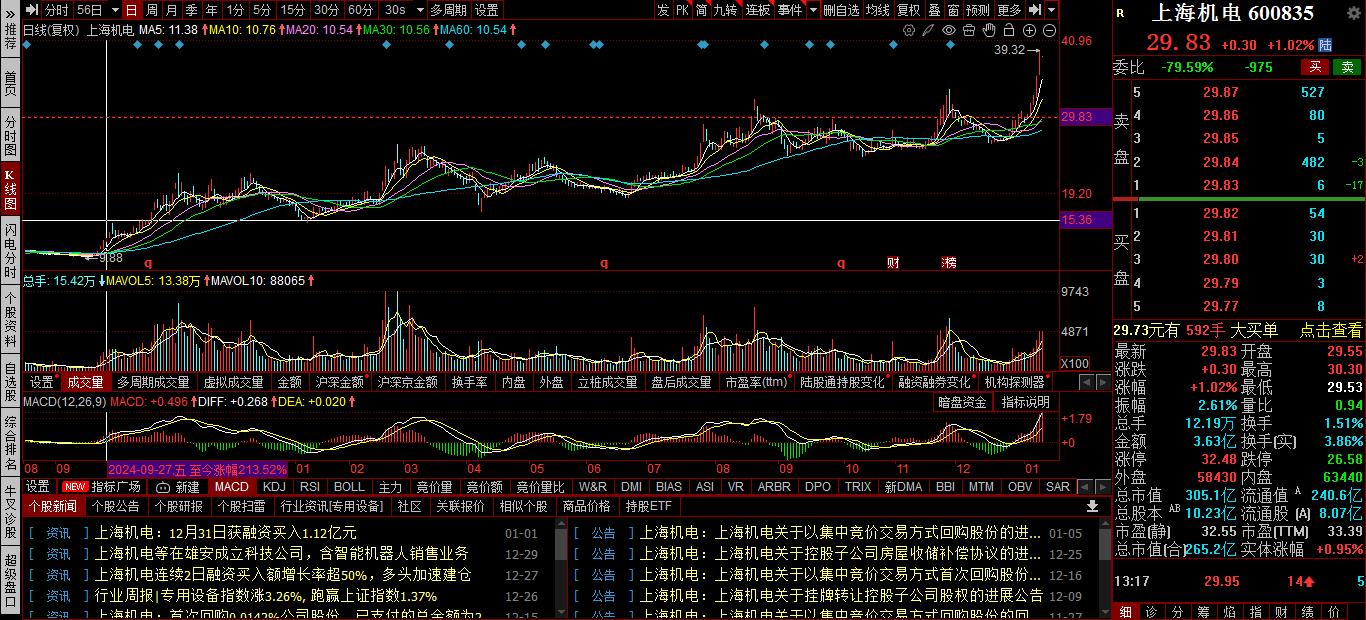Toggle 预测 forecast option
The height and width of the screenshot is (620, 1366).
click(x=977, y=9)
